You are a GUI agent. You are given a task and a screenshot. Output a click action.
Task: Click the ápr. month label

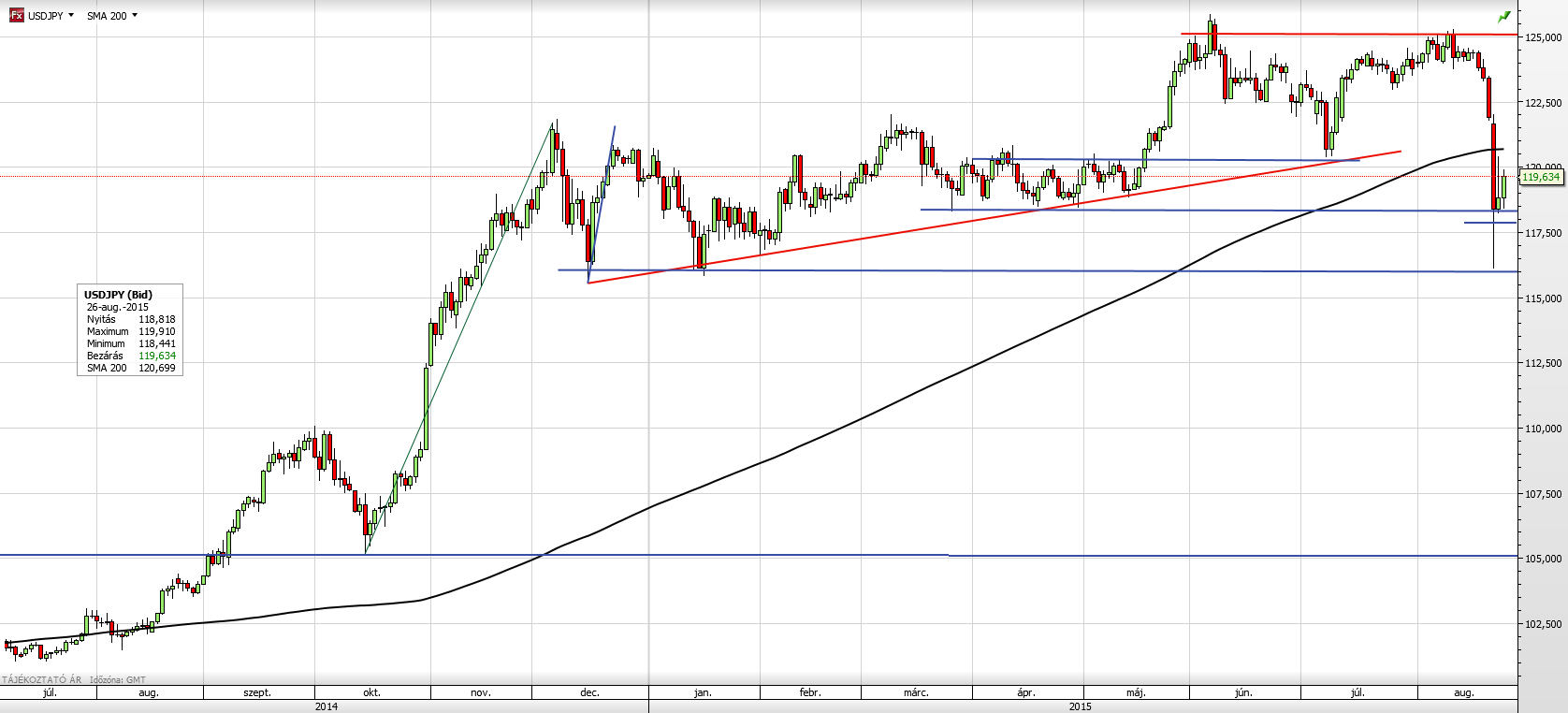1026,693
